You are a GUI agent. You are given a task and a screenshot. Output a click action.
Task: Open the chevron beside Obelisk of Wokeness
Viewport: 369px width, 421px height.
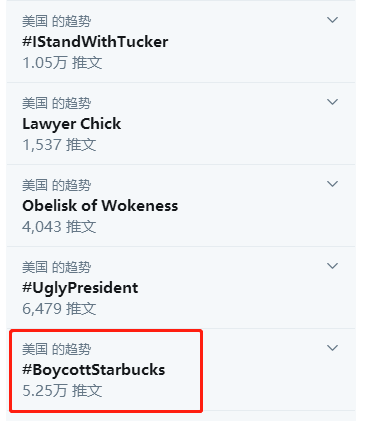tap(332, 184)
